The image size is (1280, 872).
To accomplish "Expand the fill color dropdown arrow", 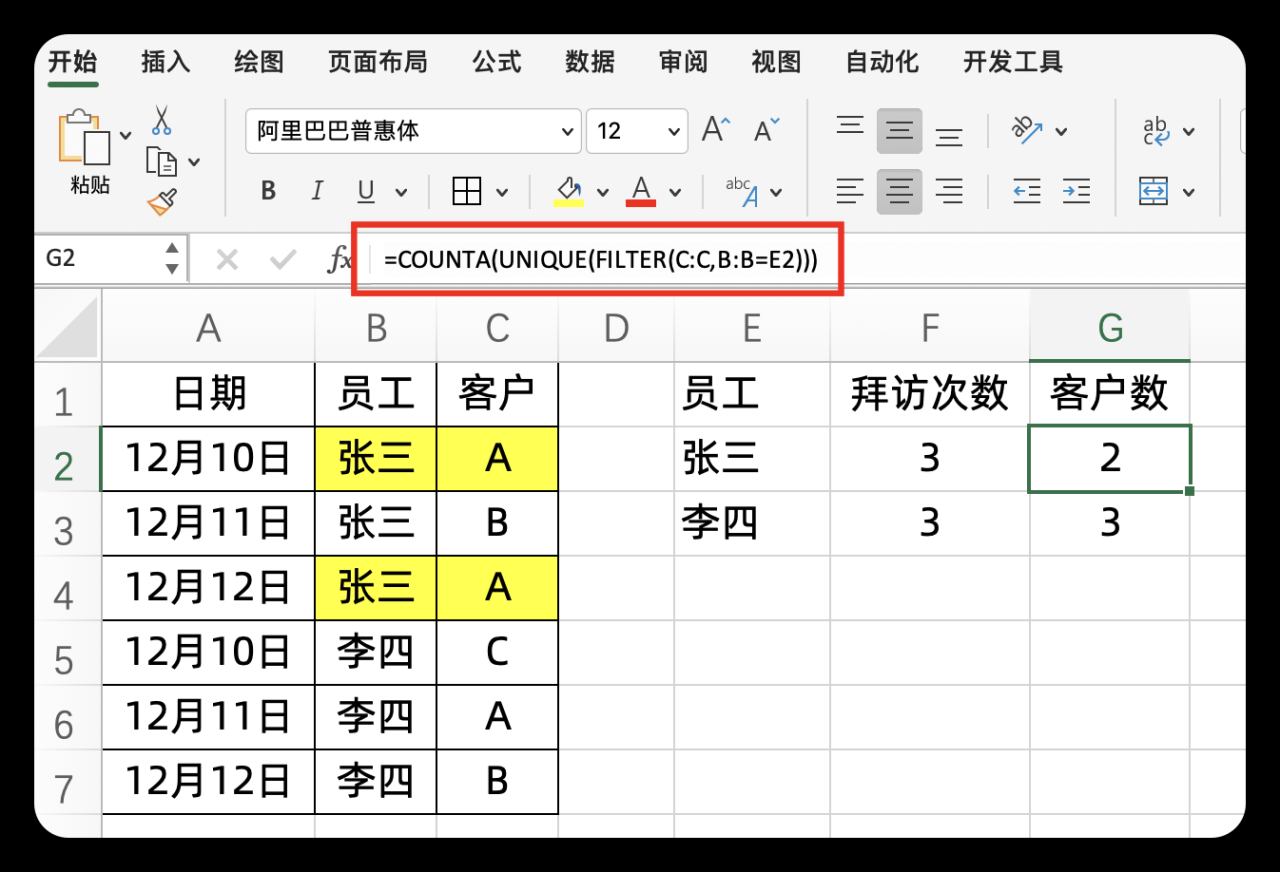I will click(x=603, y=192).
